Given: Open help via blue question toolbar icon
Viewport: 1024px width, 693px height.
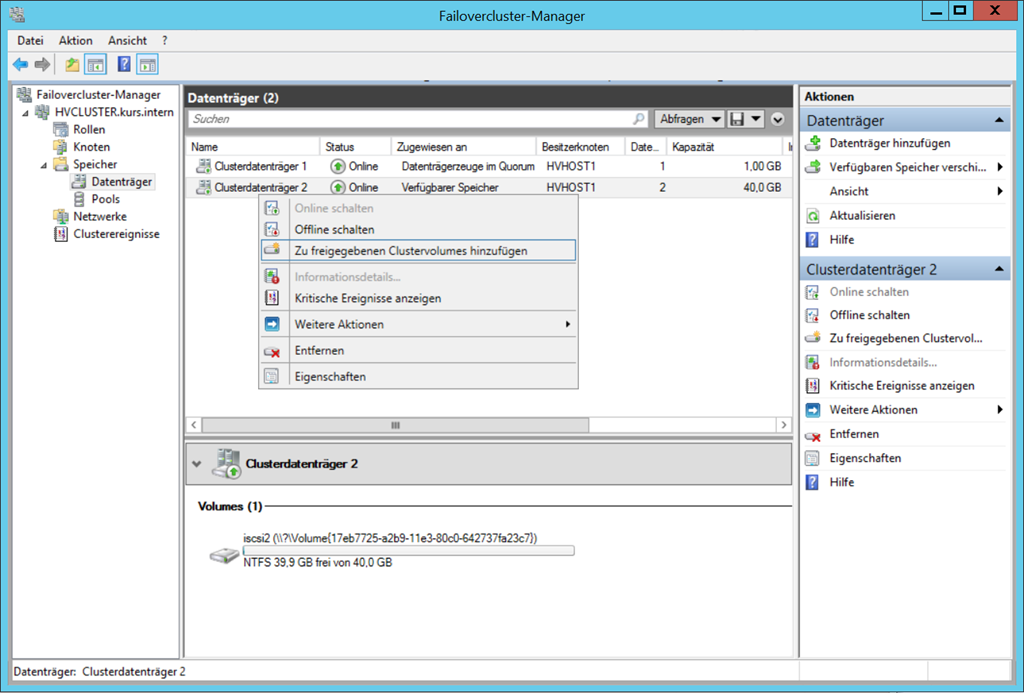Looking at the screenshot, I should 124,64.
